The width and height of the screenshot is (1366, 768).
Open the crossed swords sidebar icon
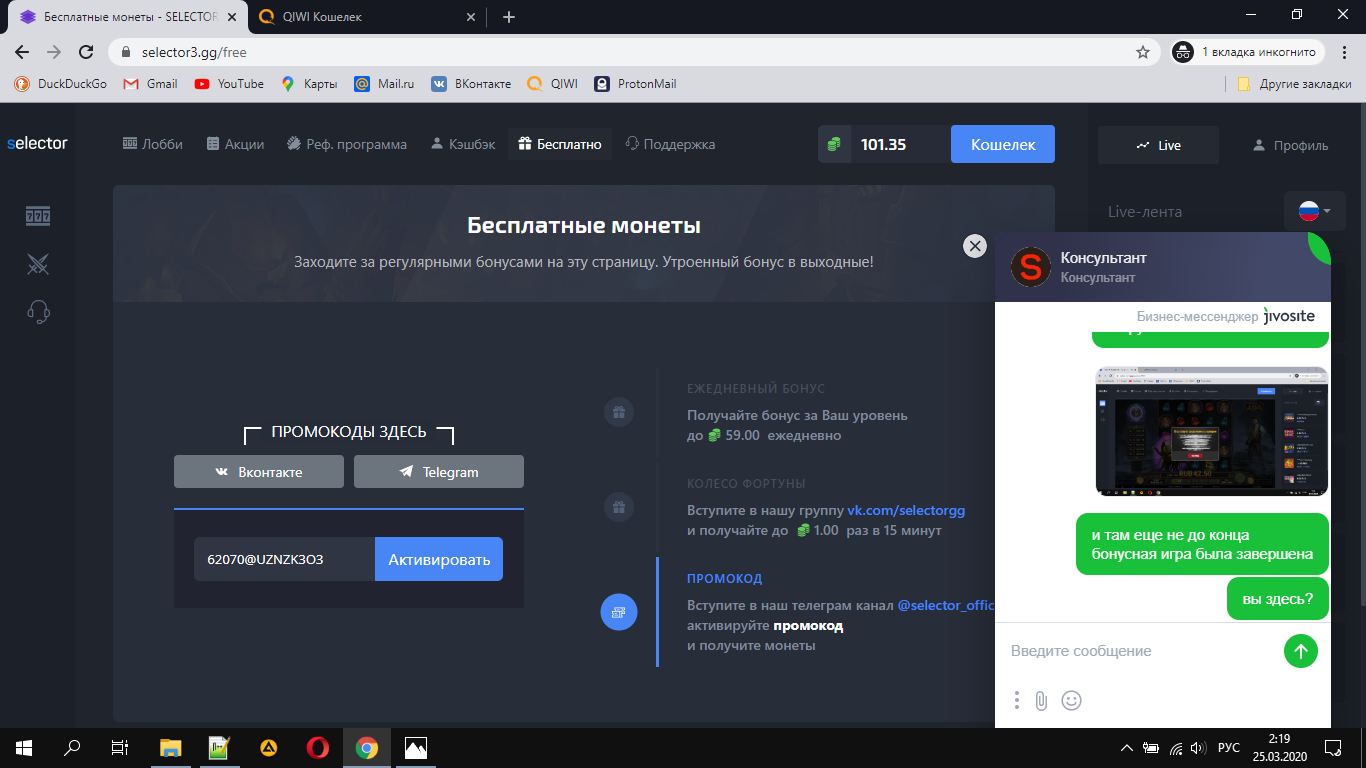[x=38, y=264]
